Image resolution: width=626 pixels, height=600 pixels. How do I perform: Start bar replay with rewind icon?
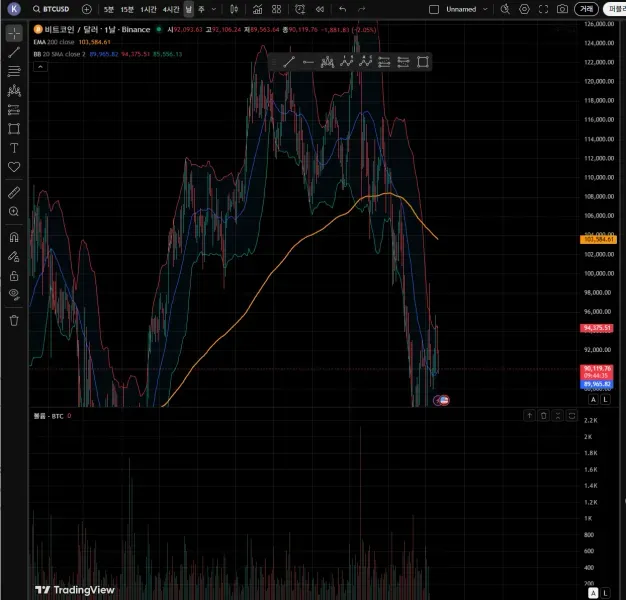[x=320, y=9]
